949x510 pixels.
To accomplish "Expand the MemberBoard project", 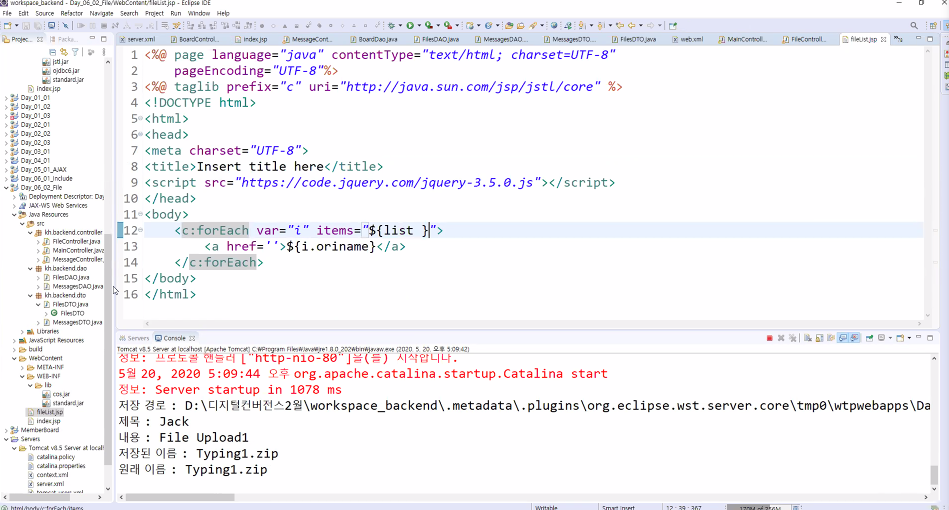I will coord(7,430).
